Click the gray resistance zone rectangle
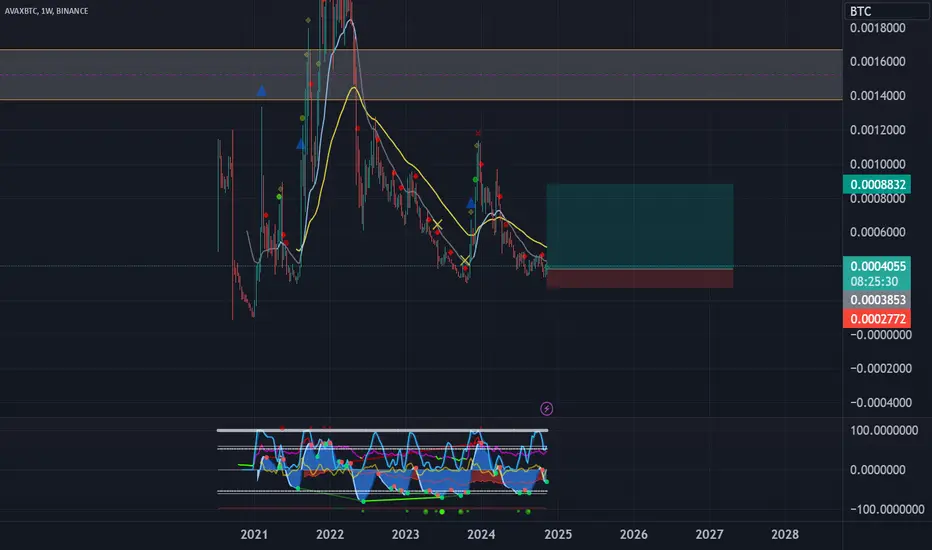Viewport: 932px width, 550px height. (421, 74)
